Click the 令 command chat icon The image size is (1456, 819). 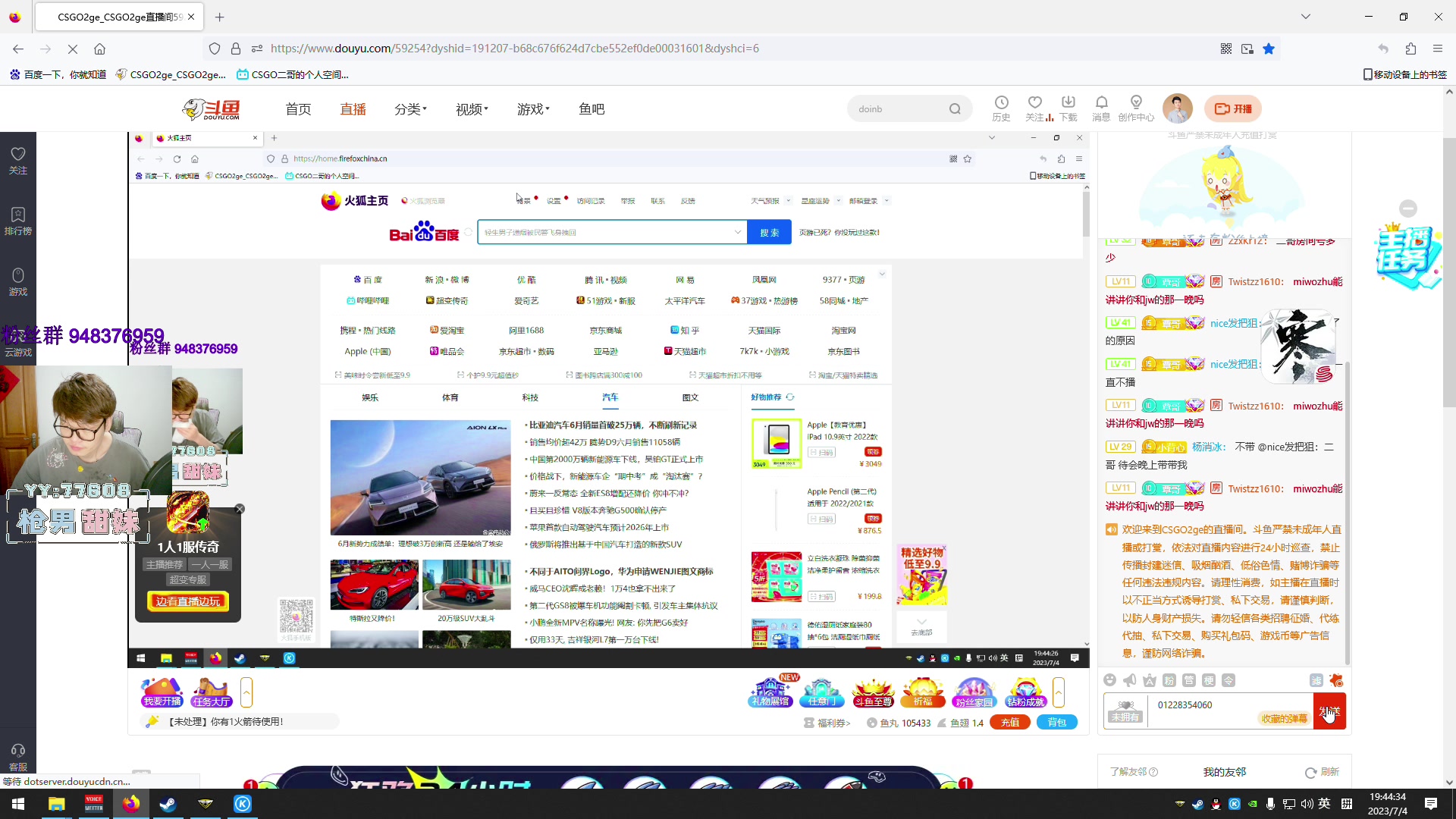[1228, 680]
